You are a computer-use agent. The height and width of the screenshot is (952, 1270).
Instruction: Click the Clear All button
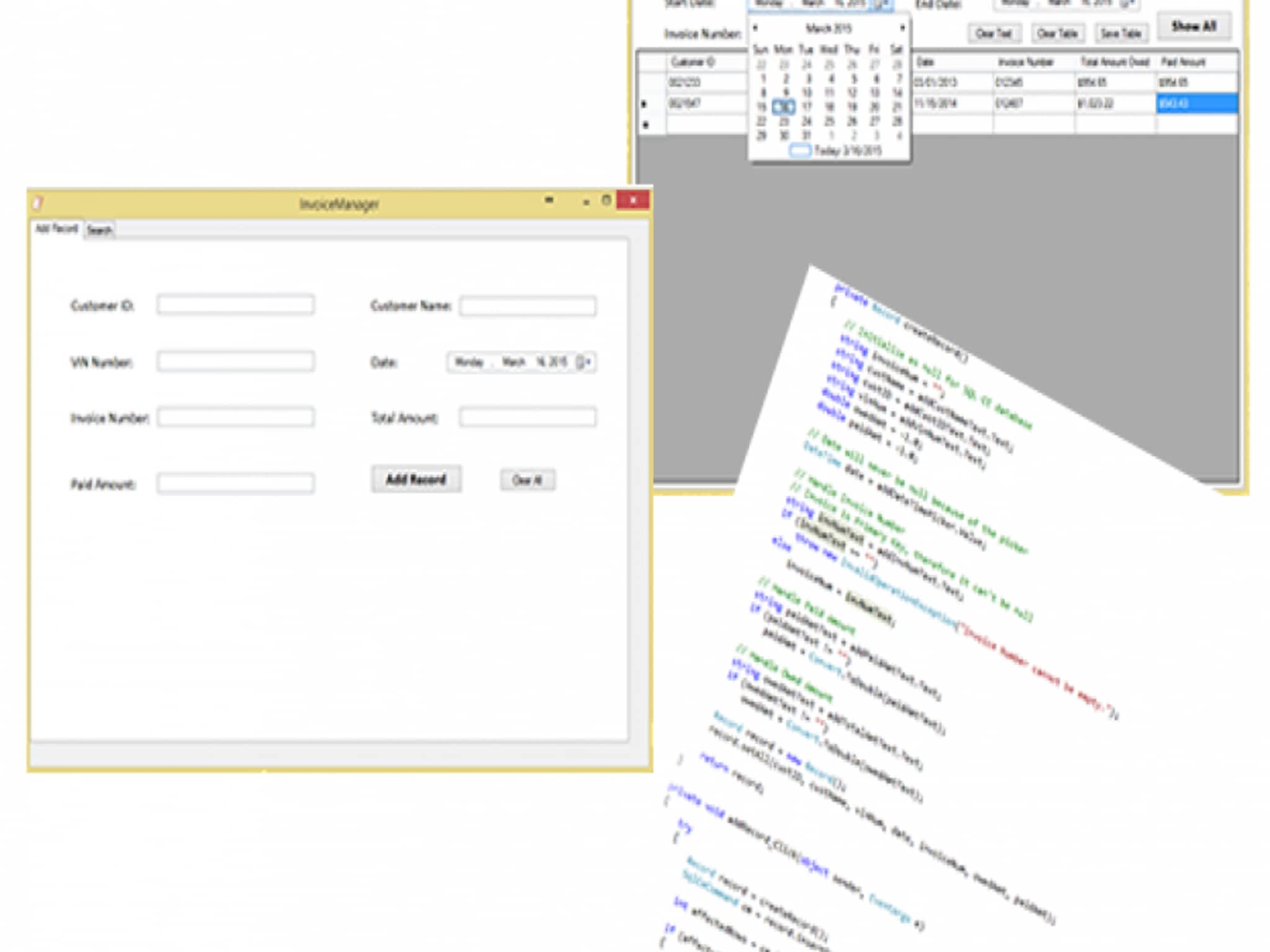[x=527, y=480]
